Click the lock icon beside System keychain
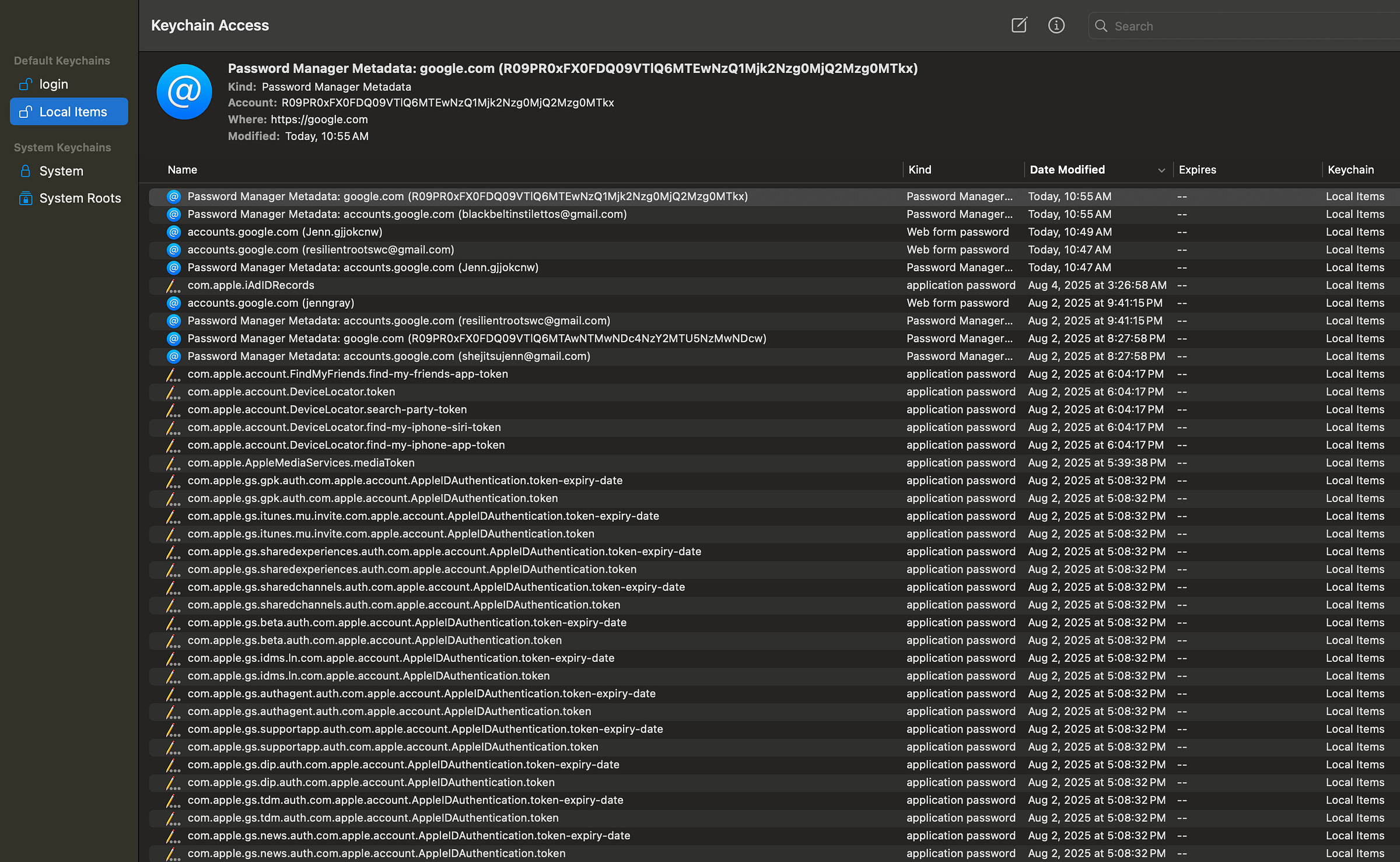This screenshot has width=1400, height=862. 25,171
